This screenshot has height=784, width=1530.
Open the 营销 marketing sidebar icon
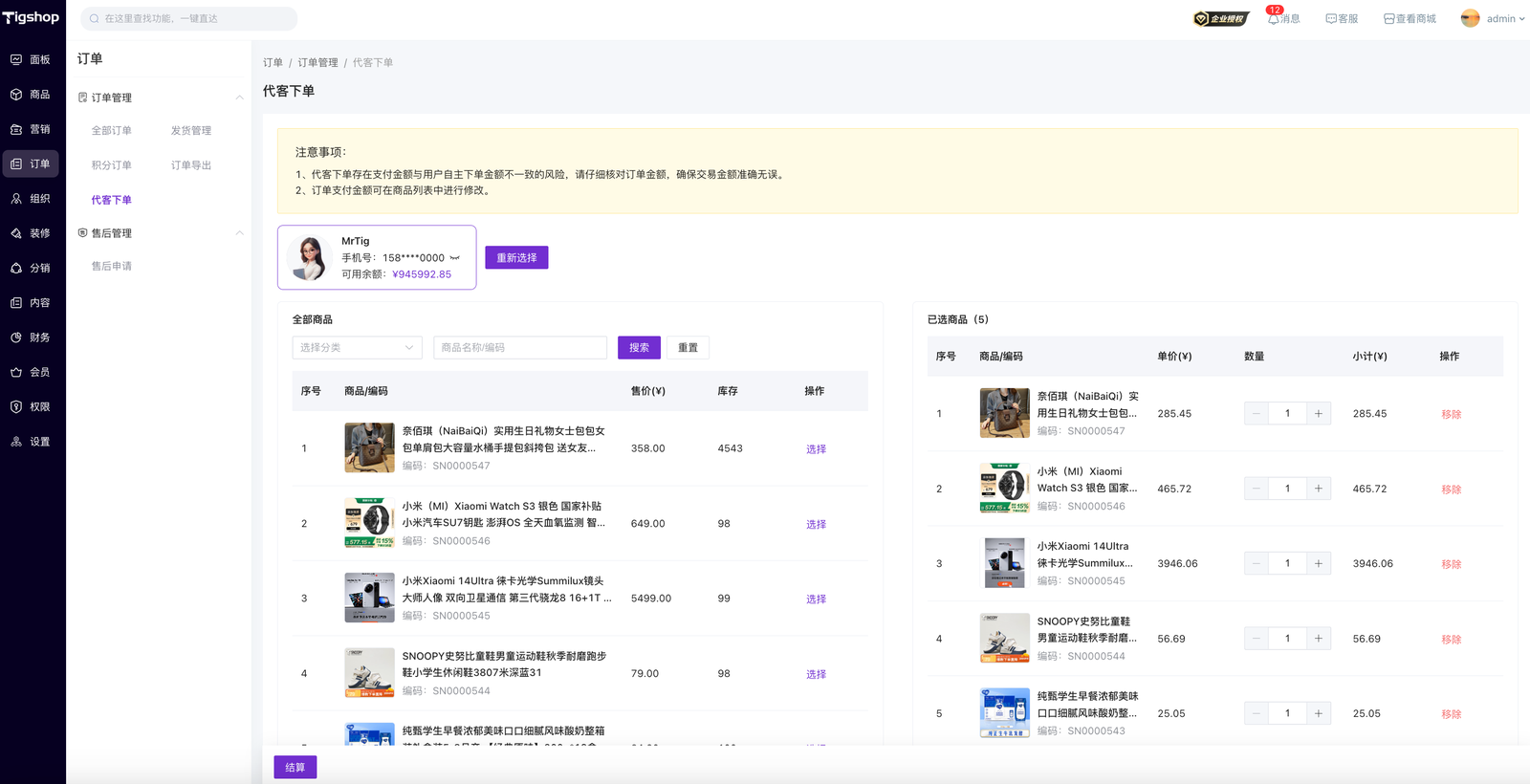coord(16,129)
